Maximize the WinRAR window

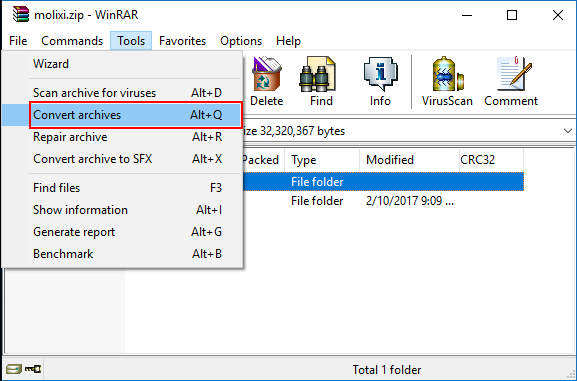pos(512,15)
